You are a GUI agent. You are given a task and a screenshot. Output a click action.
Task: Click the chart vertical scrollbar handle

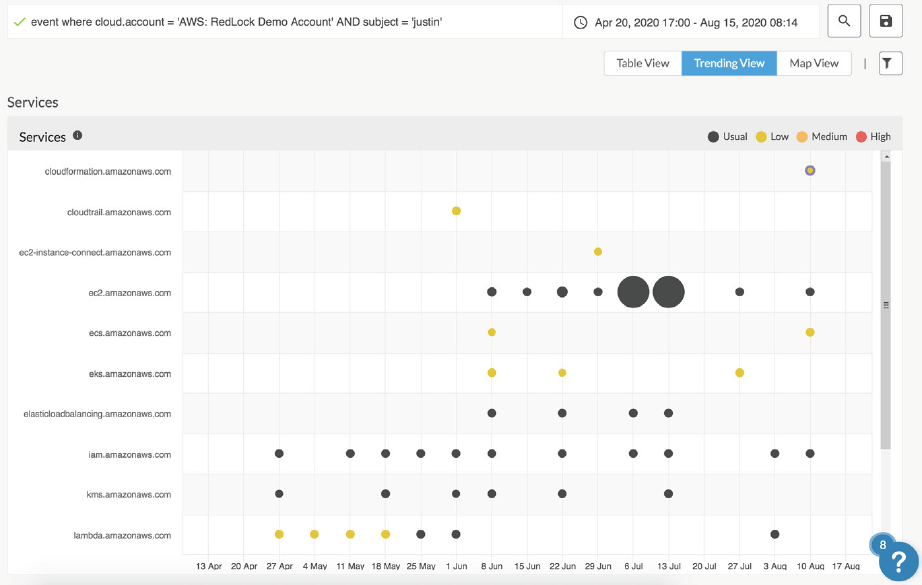coord(884,303)
